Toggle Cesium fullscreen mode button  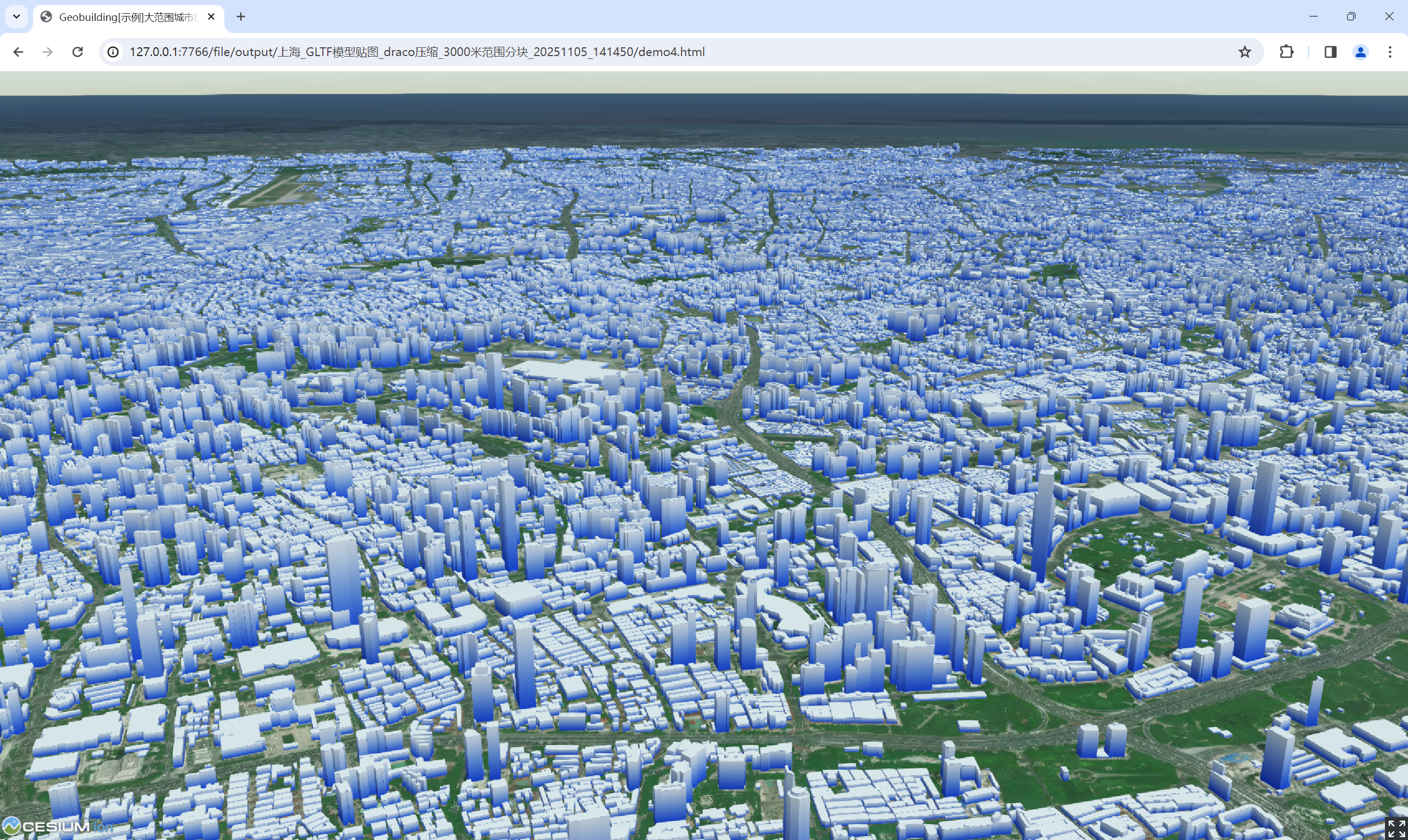tap(1396, 828)
